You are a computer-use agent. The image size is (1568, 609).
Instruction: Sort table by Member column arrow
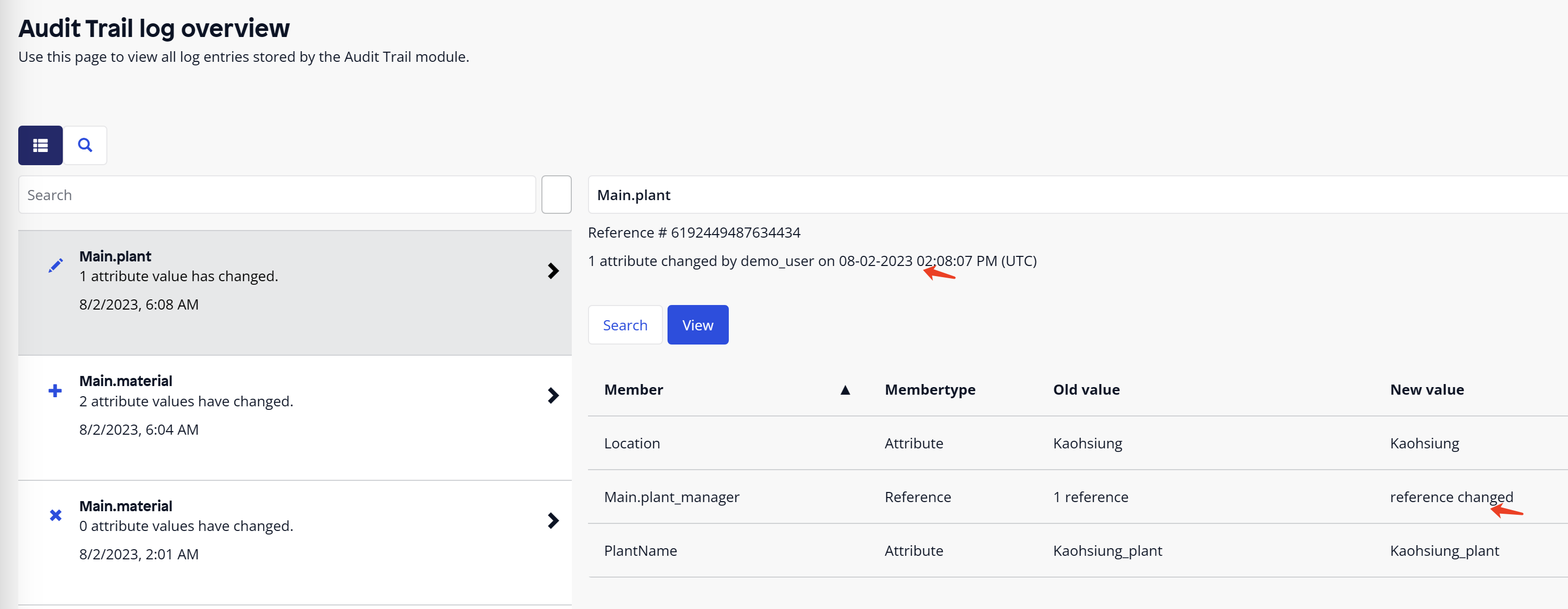[845, 390]
